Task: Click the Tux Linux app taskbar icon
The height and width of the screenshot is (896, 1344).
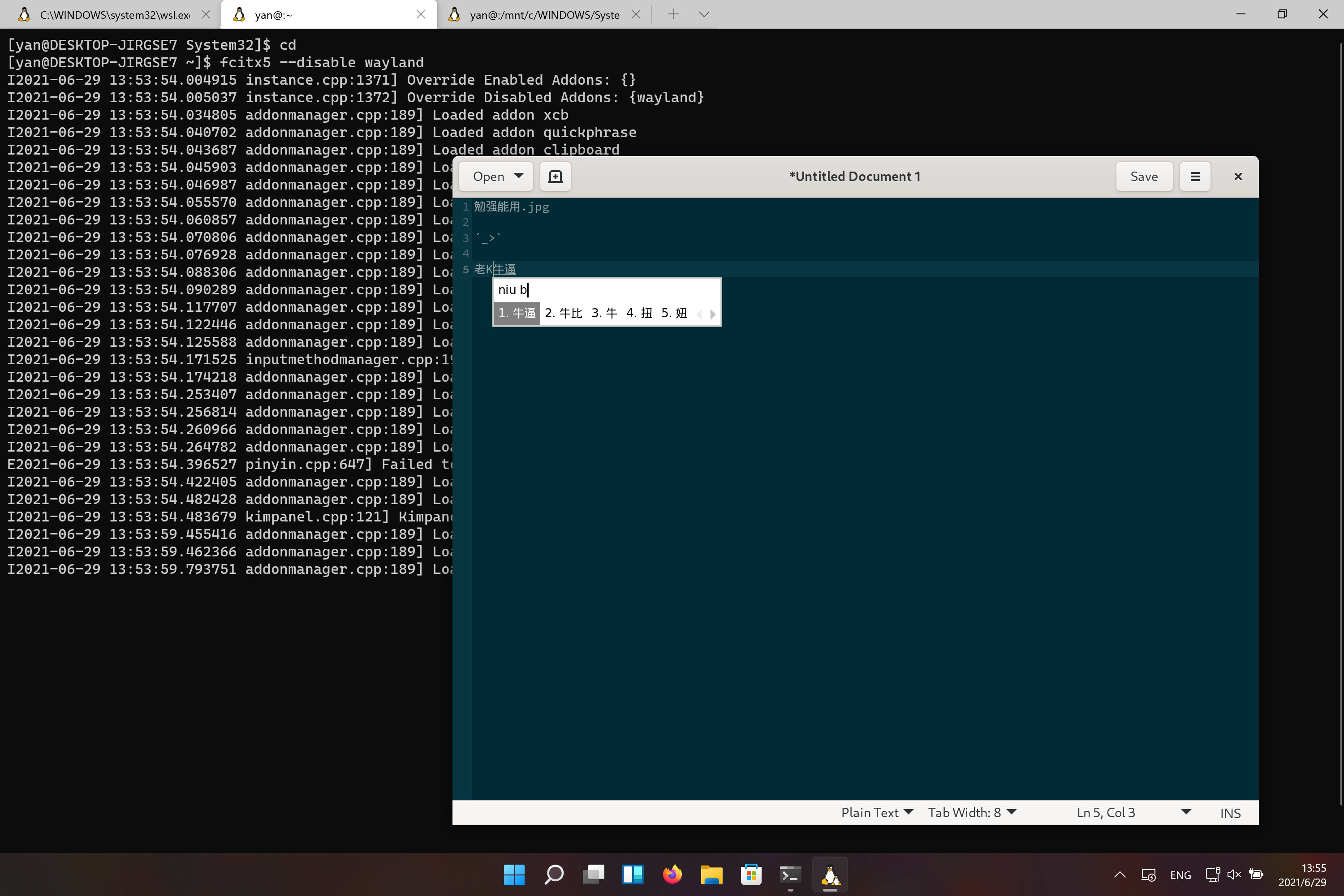Action: (x=830, y=875)
